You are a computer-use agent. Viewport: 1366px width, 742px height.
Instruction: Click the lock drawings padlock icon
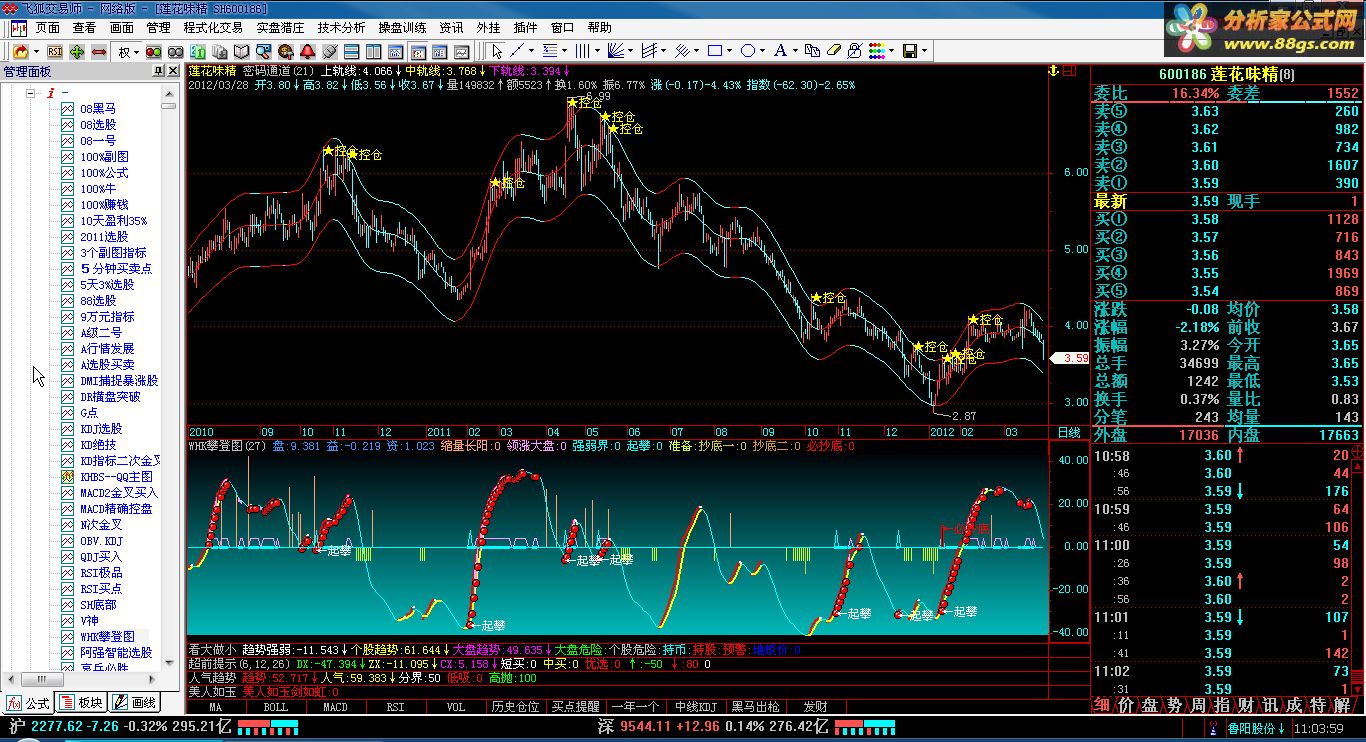click(855, 51)
